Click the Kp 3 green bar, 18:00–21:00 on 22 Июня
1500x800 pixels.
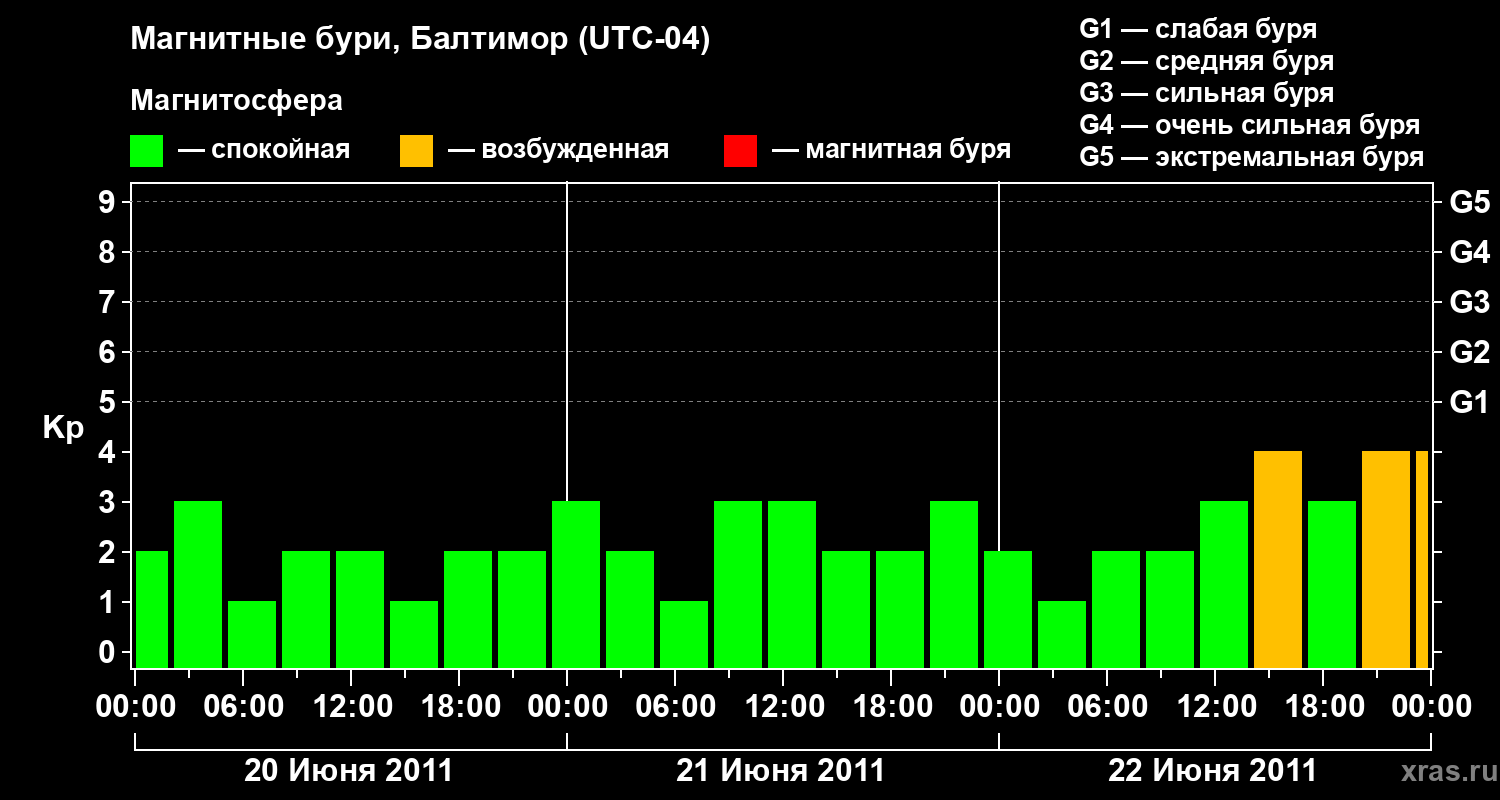coord(1332,585)
